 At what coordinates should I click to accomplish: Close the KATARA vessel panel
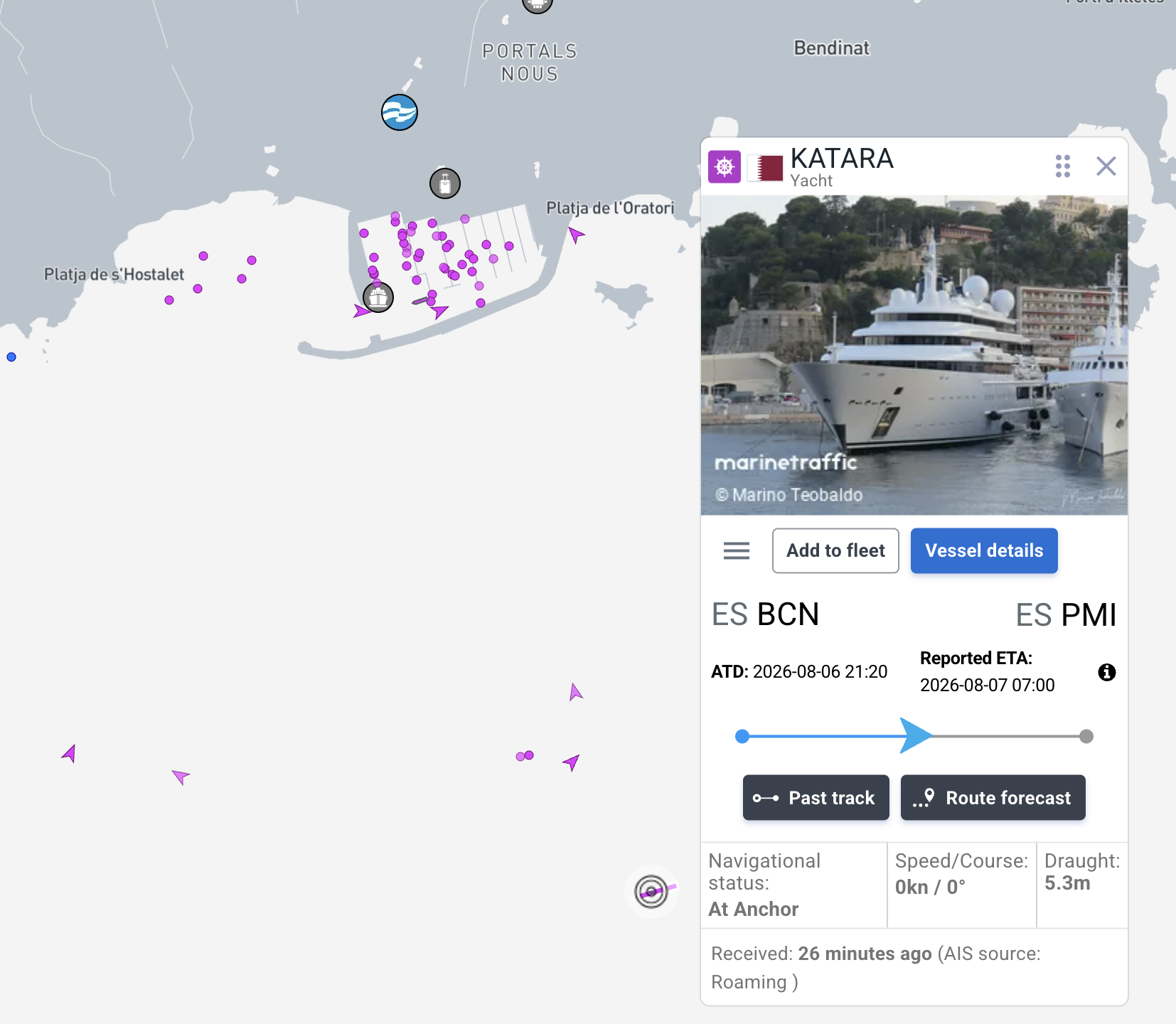[1106, 166]
